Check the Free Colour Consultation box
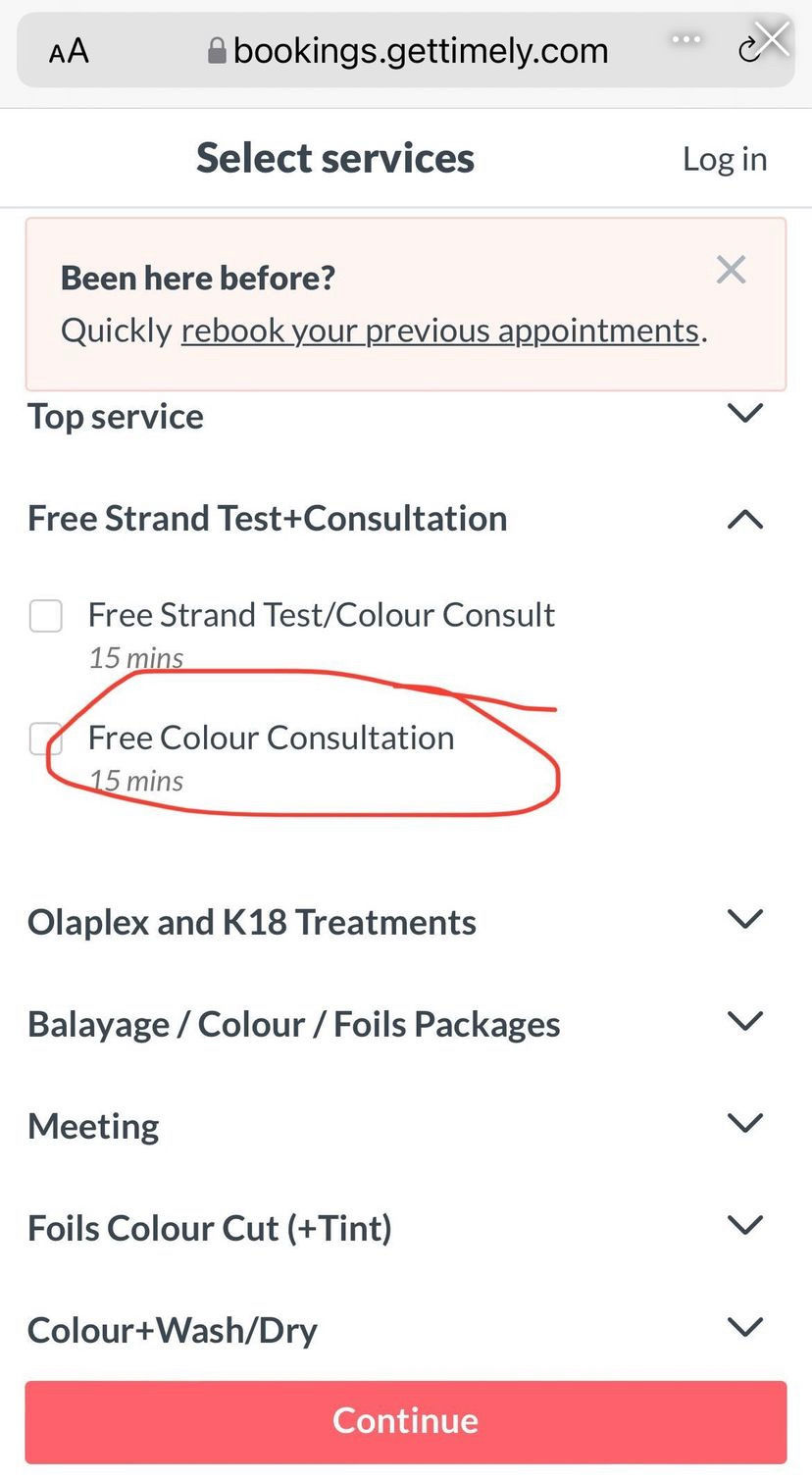 click(46, 739)
